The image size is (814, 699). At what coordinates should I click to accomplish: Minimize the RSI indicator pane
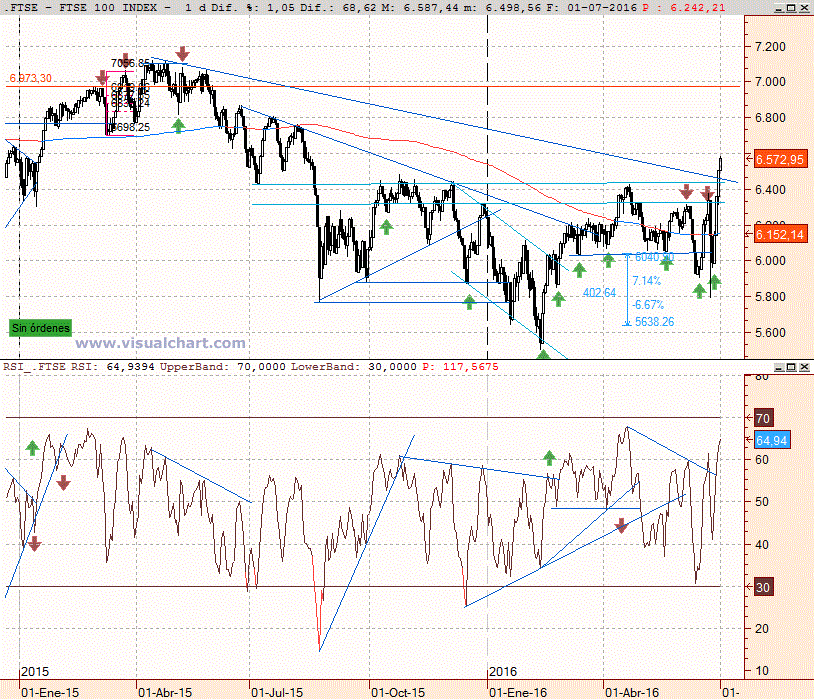click(x=779, y=367)
